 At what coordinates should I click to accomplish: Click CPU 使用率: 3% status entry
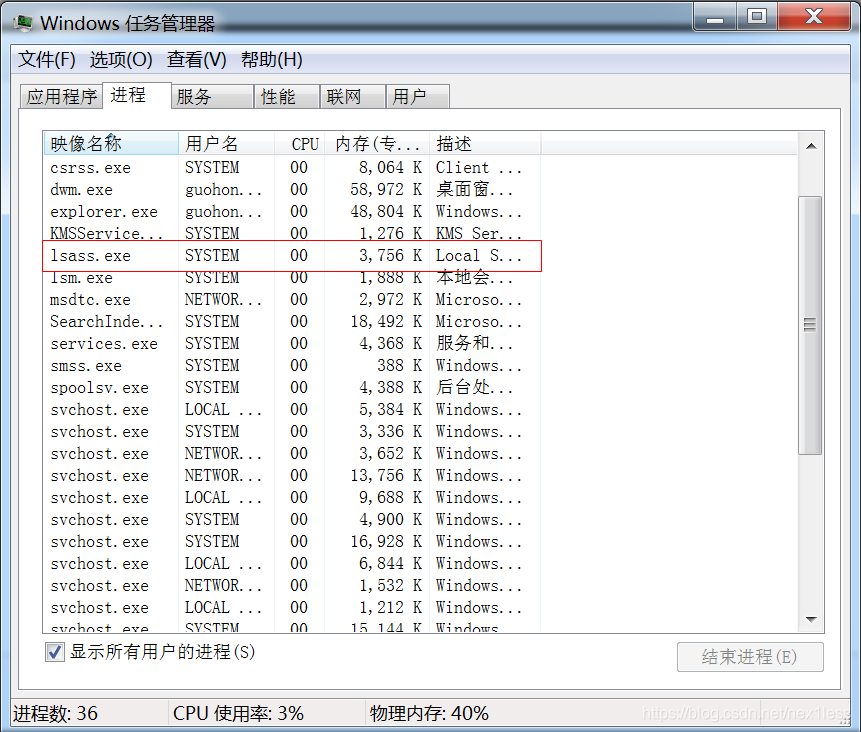[x=238, y=713]
